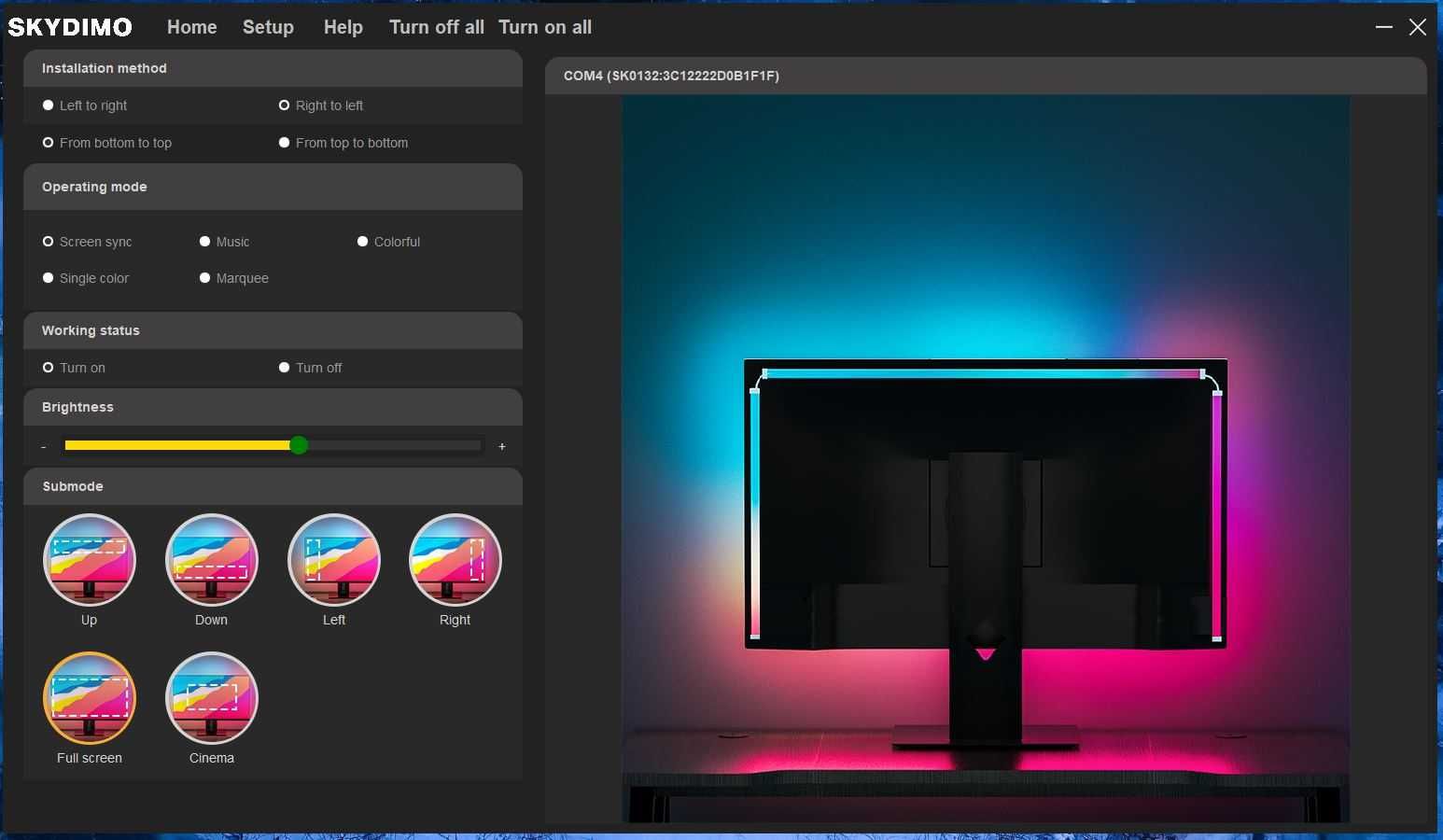Select the Up submode icon
The image size is (1443, 840).
[90, 560]
